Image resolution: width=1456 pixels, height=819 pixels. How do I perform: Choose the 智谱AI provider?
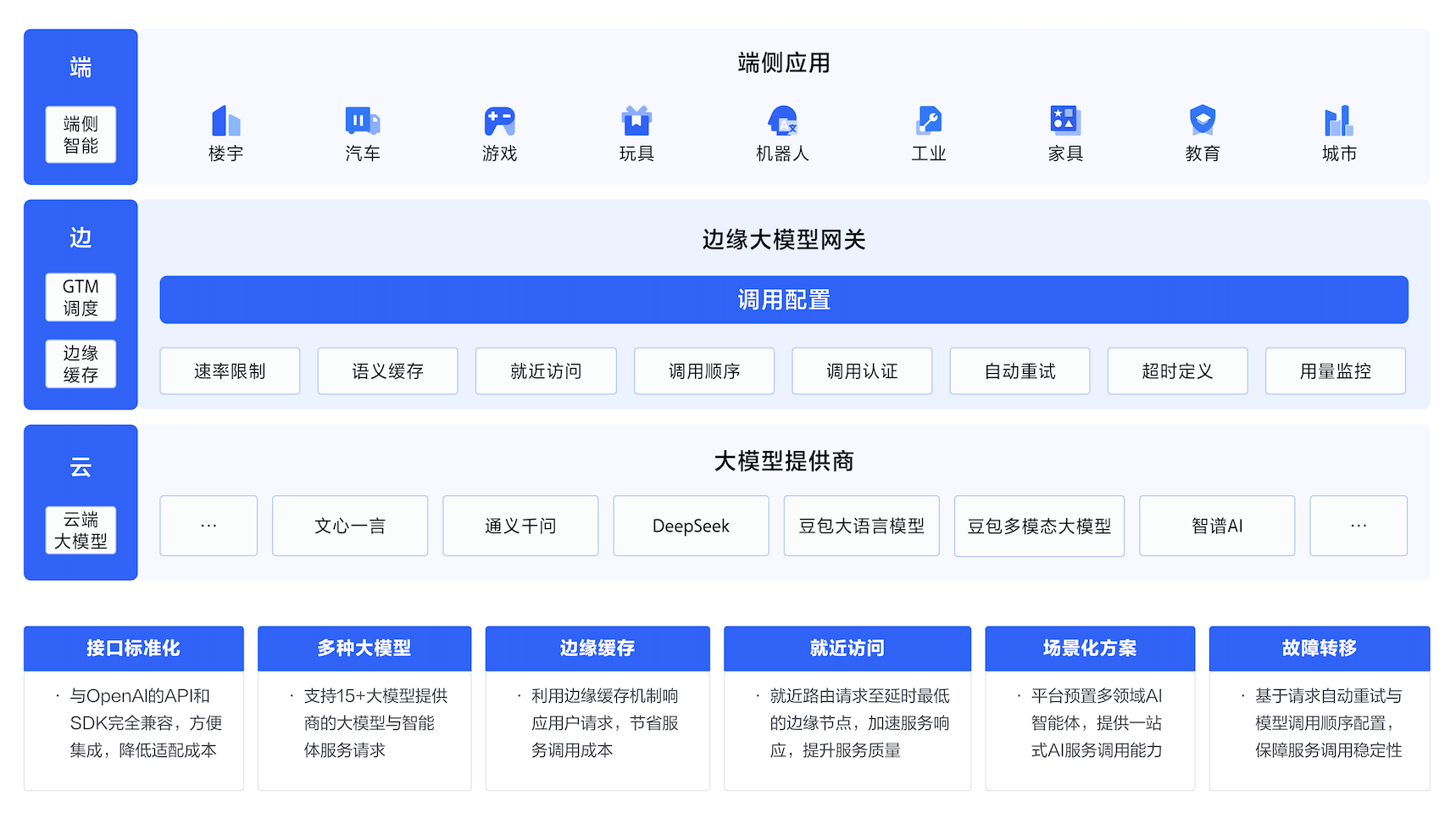[1217, 526]
